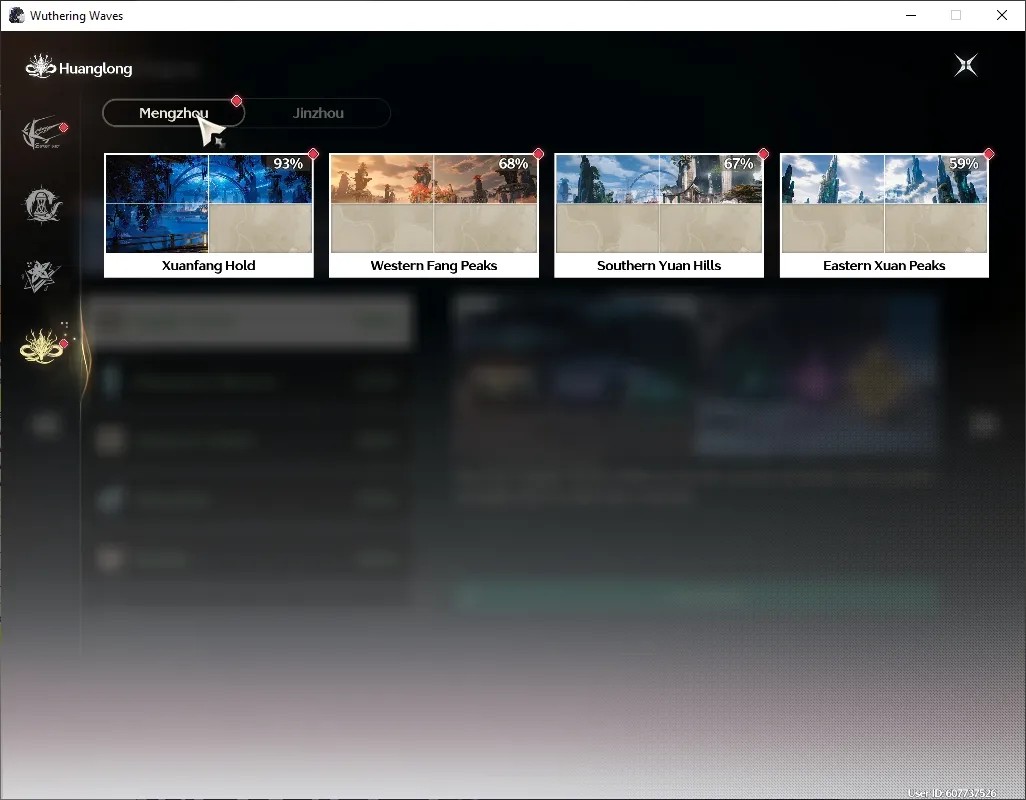This screenshot has width=1026, height=800.
Task: Open the Xuanfang Hold area card
Action: tap(209, 216)
